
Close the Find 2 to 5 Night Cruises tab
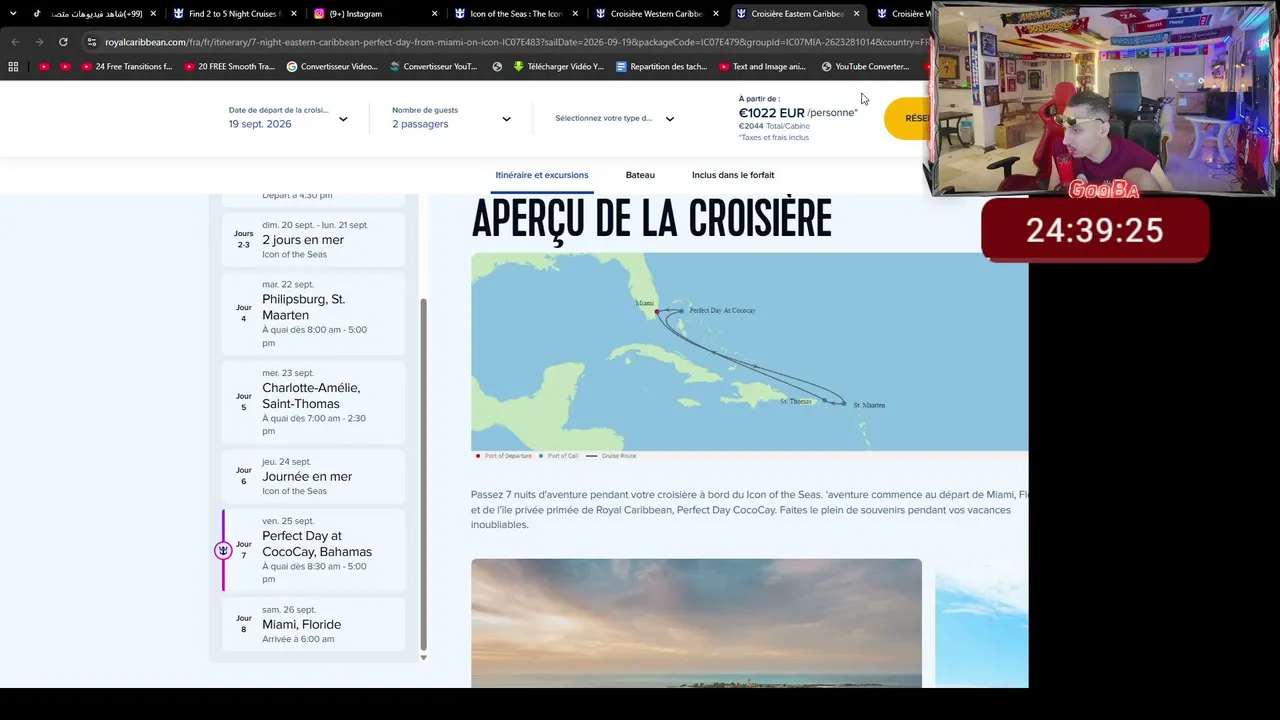(294, 14)
